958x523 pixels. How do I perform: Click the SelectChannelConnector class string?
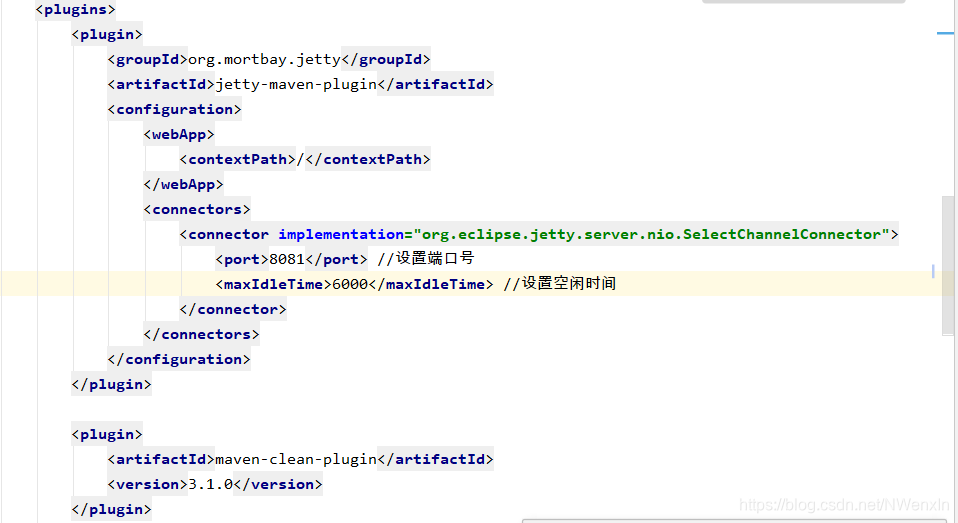(x=651, y=235)
